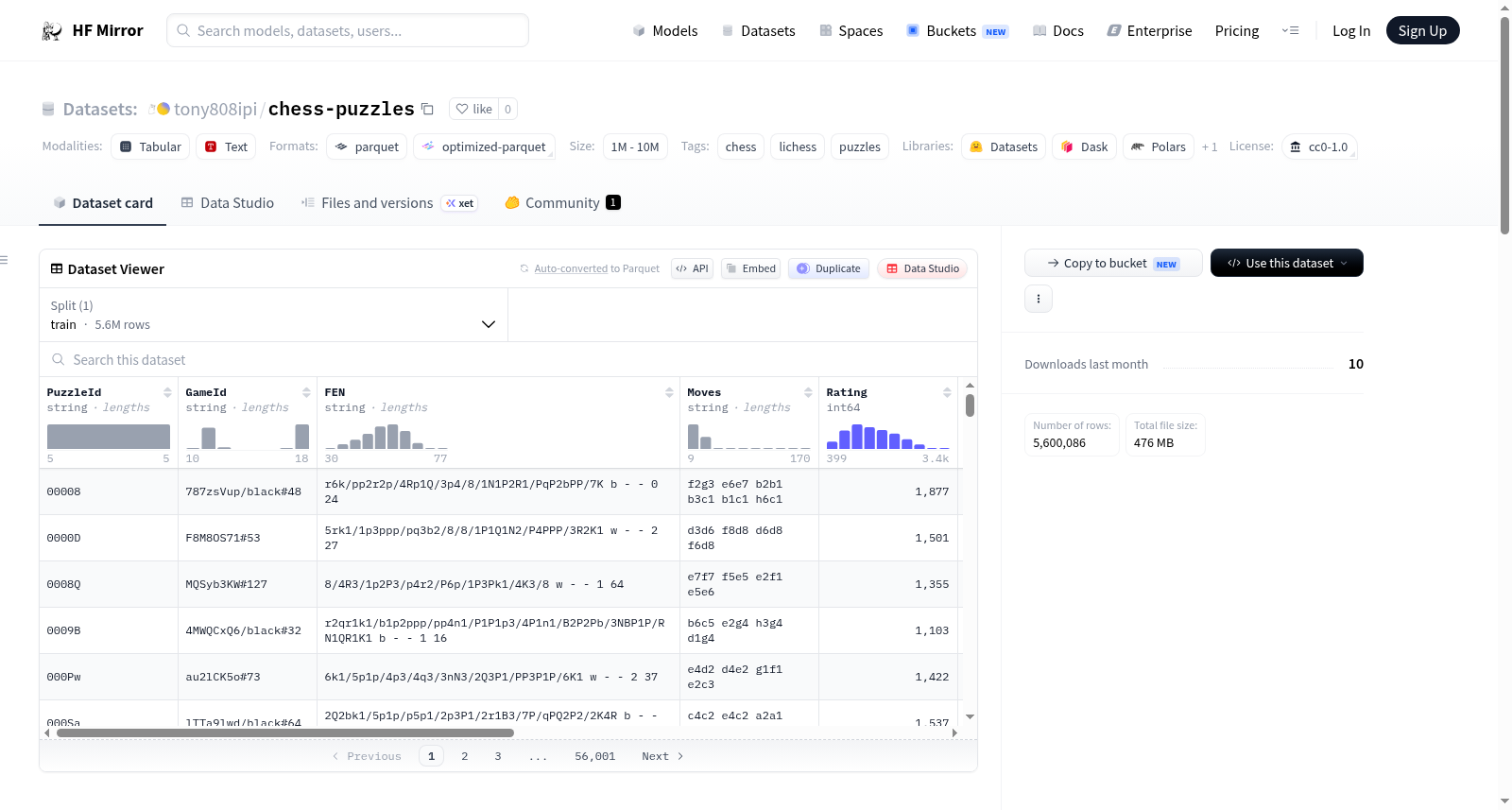Jump to last page 56,001
The width and height of the screenshot is (1512, 810).
pyautogui.click(x=595, y=756)
